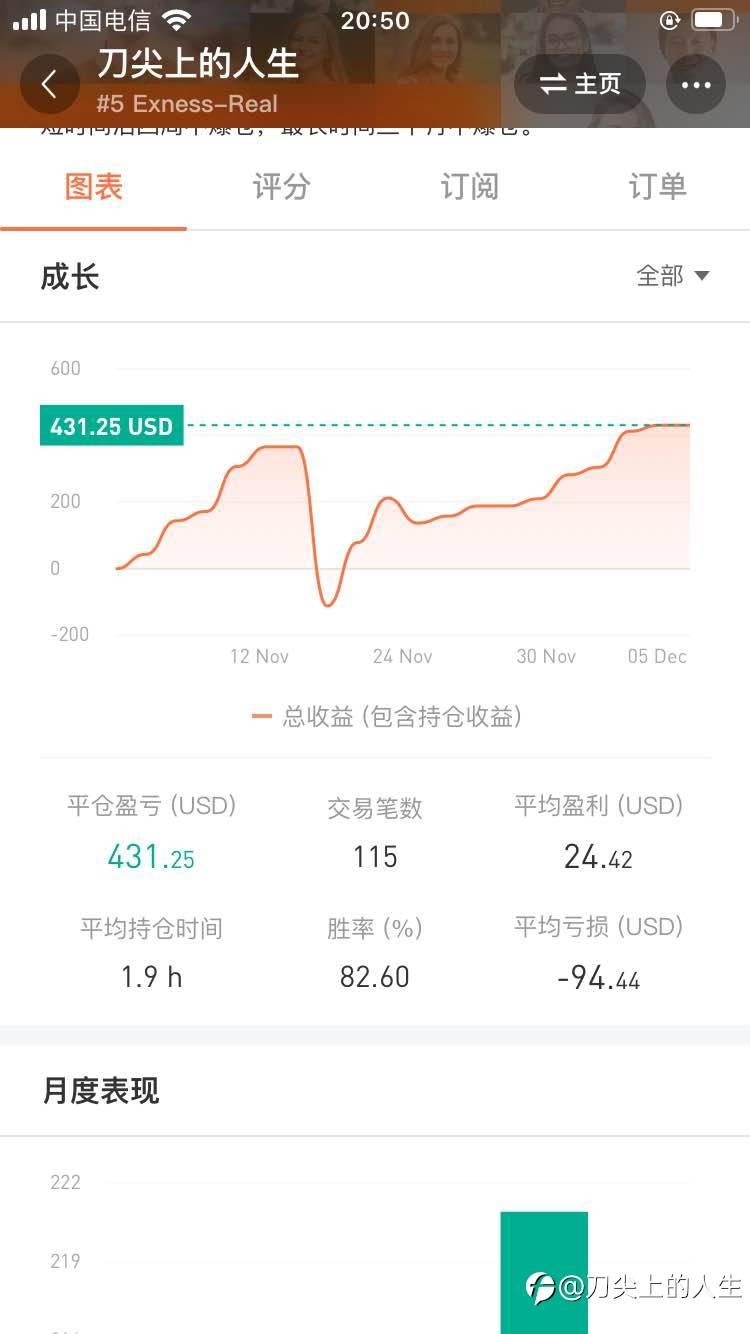Open the 订单 tab
Screen dimensions: 750x1334
(x=657, y=187)
